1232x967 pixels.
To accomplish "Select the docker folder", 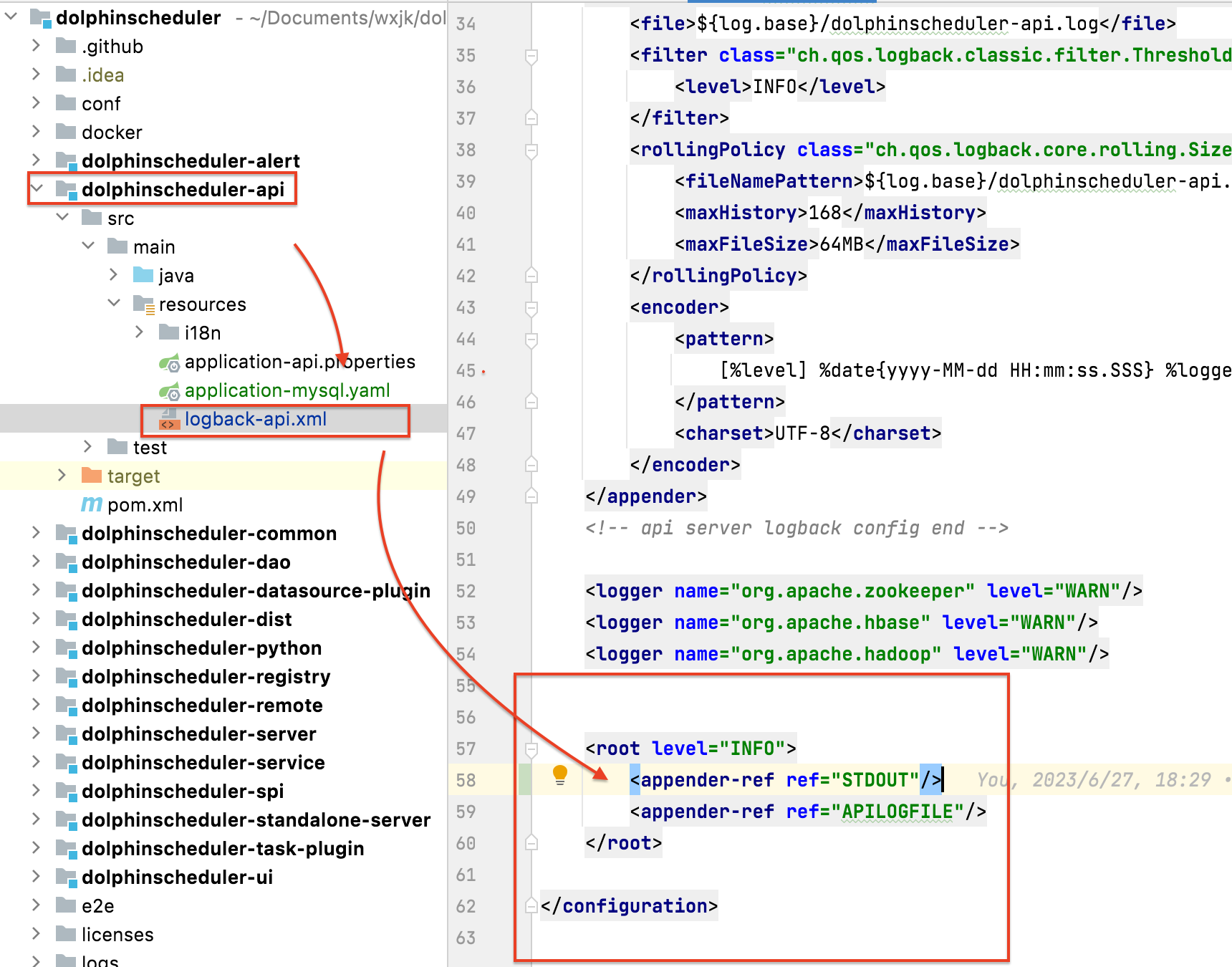I will [112, 133].
